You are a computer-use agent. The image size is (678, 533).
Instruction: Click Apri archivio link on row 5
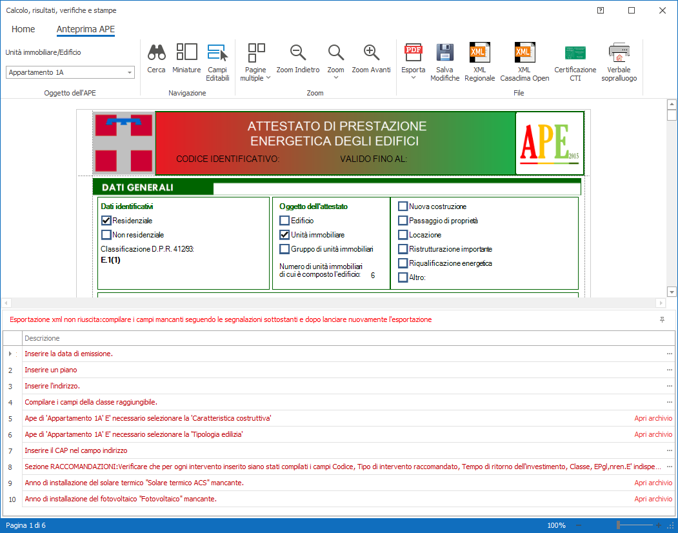tap(652, 418)
